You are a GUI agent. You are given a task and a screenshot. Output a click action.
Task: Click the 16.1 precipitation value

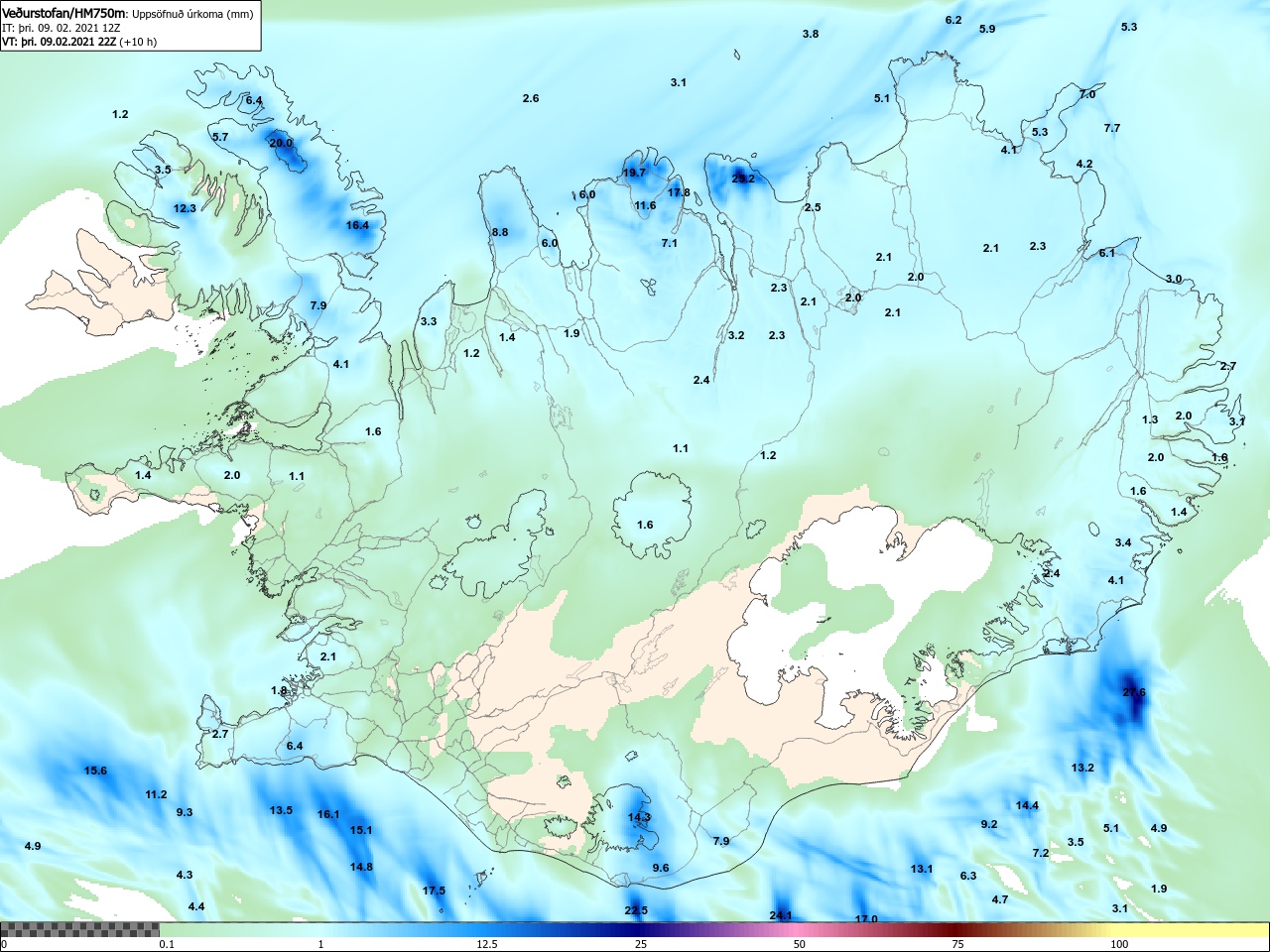coord(328,814)
